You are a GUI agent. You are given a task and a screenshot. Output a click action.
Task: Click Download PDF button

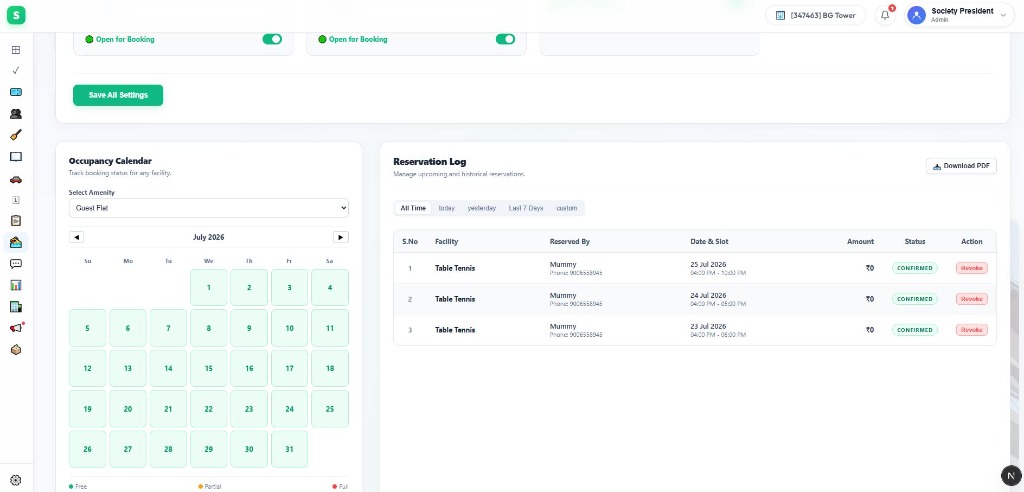click(961, 166)
